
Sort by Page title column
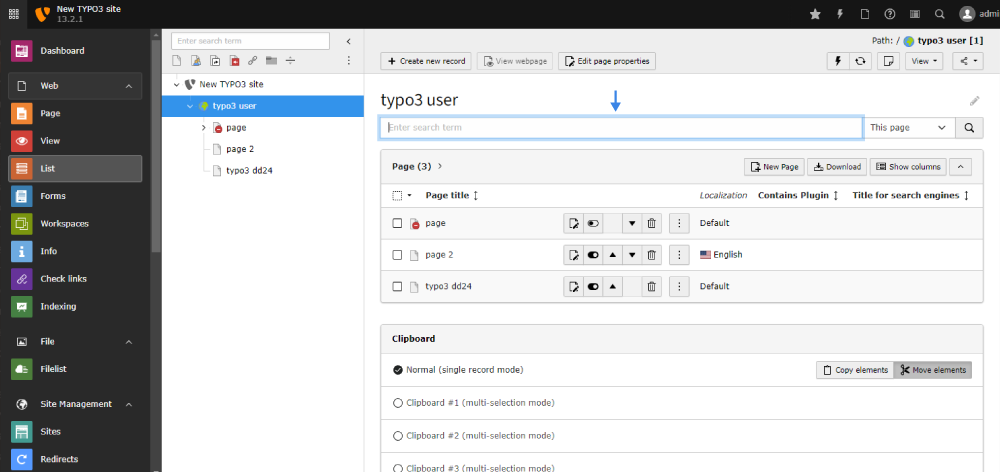point(452,196)
